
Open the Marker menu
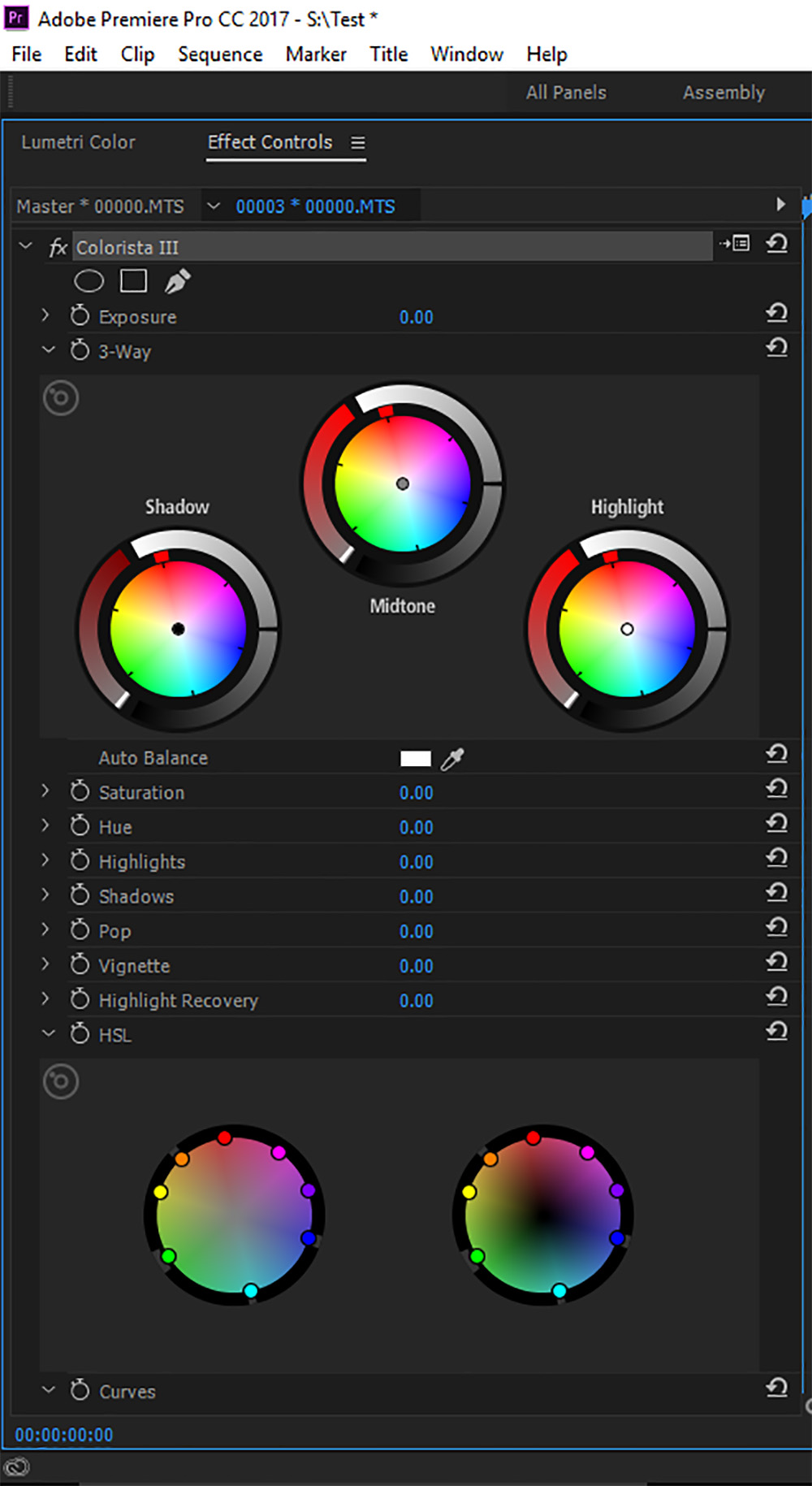(x=316, y=54)
